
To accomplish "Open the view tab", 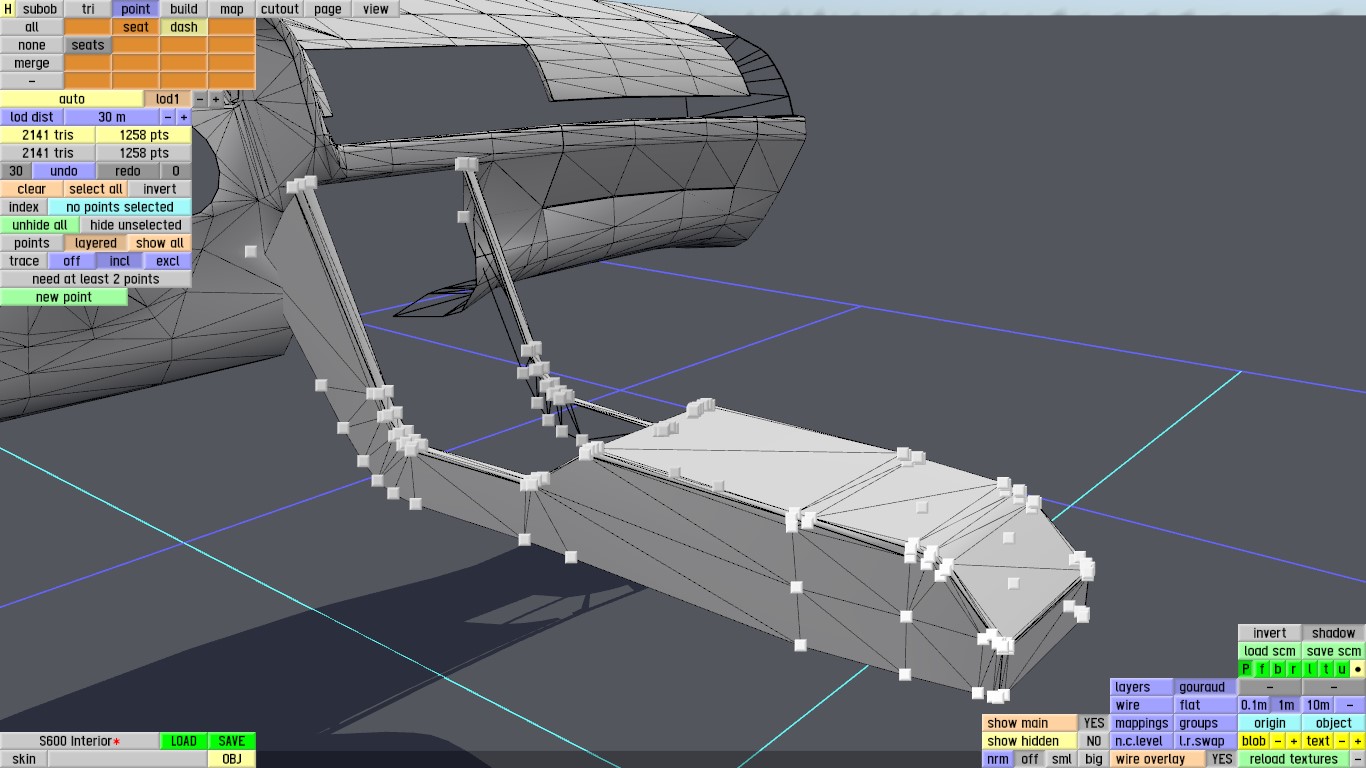I will (376, 9).
